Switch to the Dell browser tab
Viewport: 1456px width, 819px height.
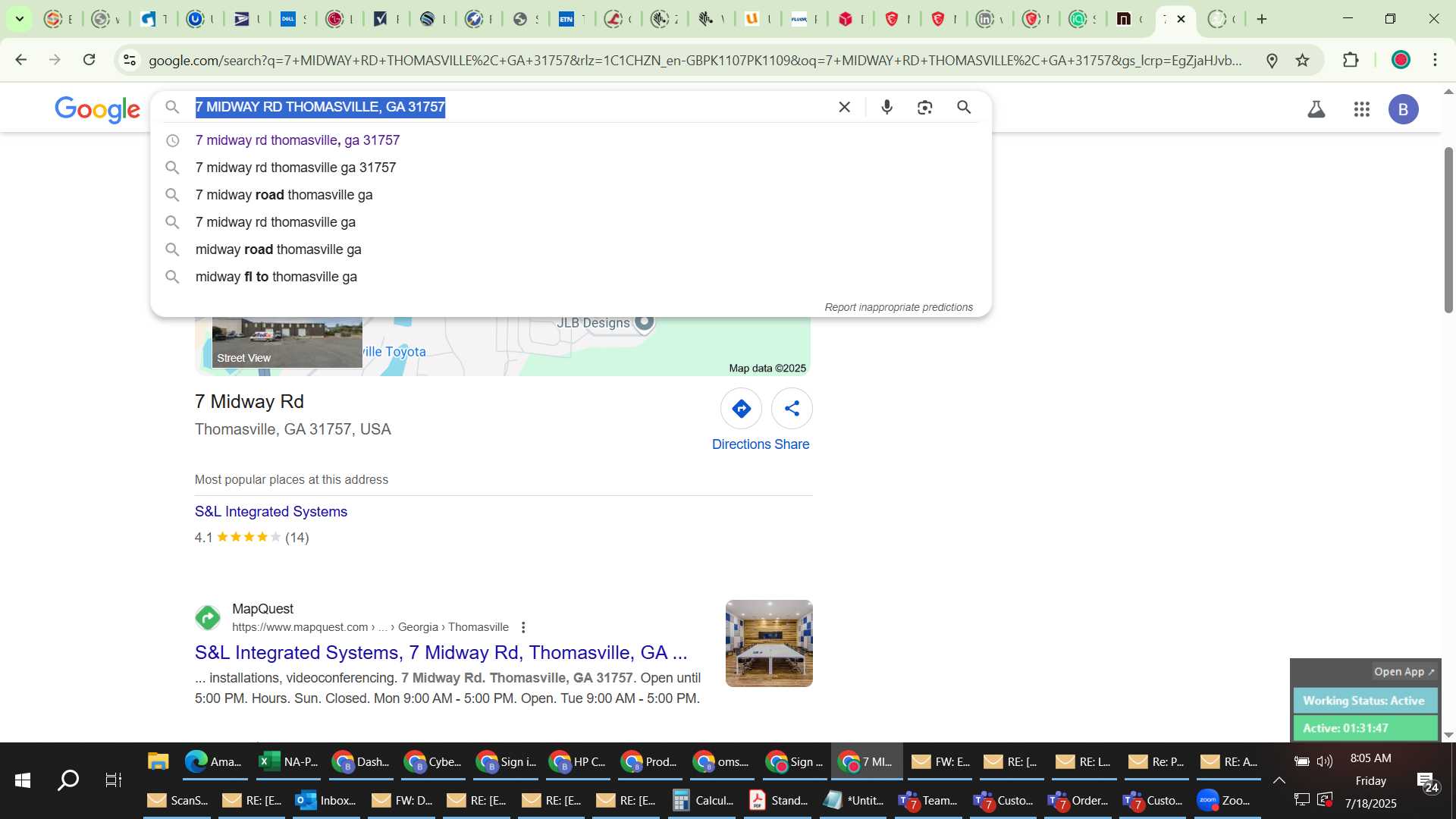(x=293, y=19)
